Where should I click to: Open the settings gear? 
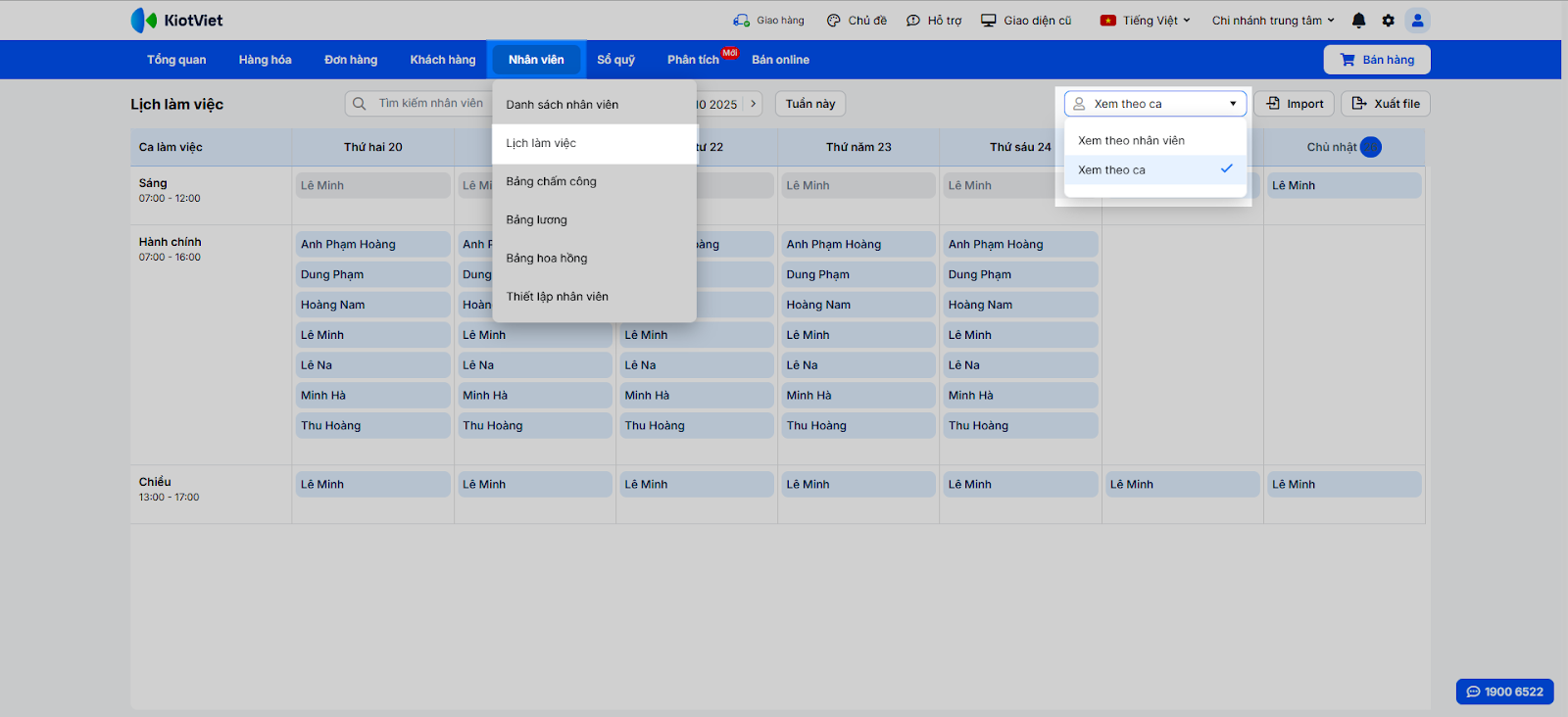[x=1388, y=21]
